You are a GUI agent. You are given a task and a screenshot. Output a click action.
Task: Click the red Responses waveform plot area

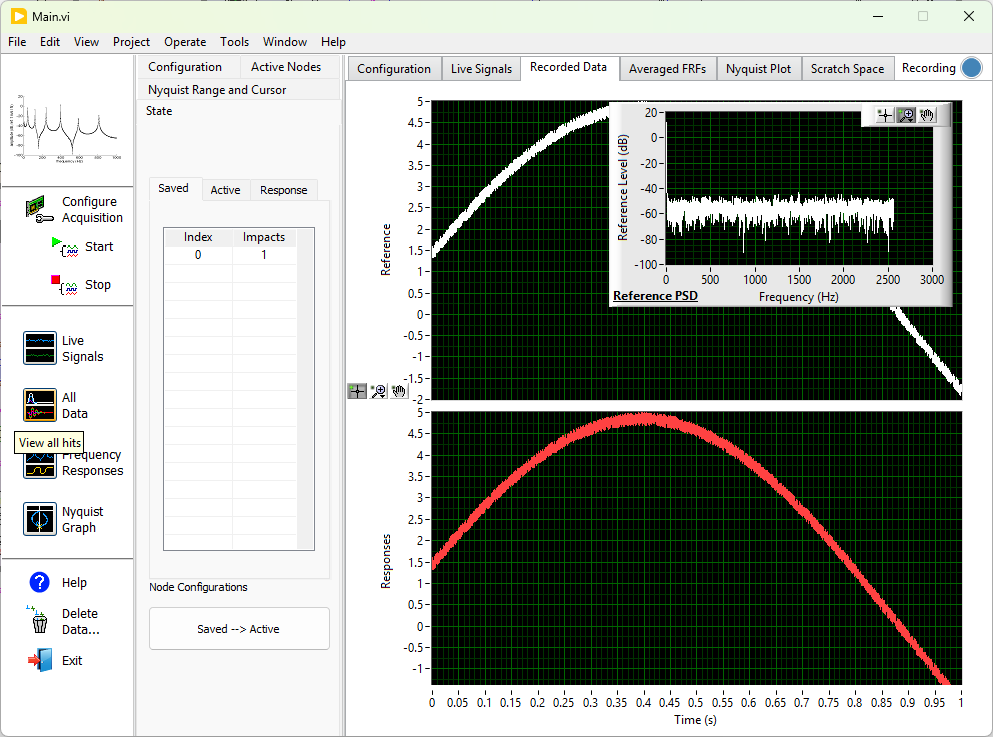697,548
